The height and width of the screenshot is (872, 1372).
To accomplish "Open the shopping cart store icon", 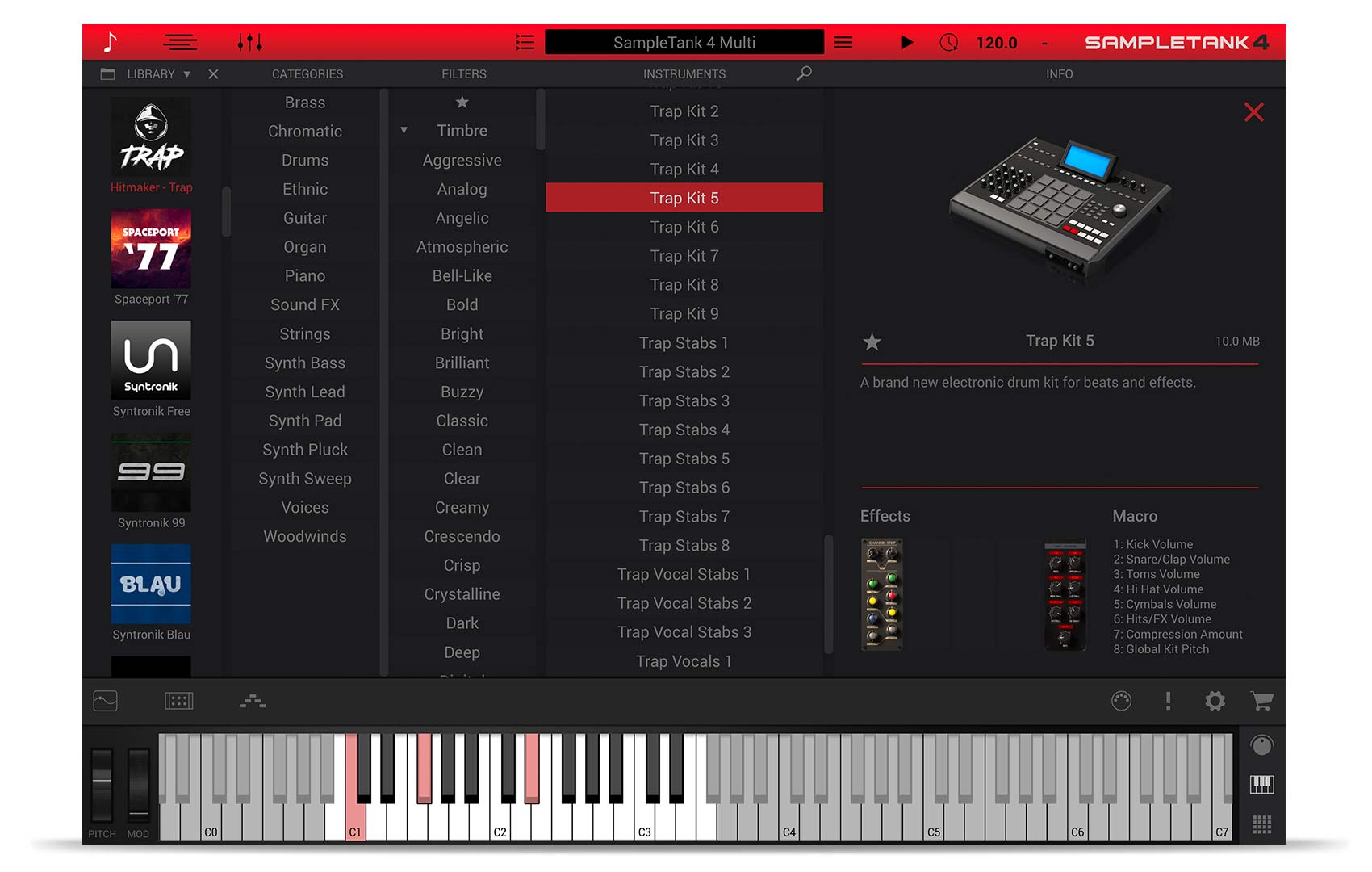I will (x=1262, y=702).
